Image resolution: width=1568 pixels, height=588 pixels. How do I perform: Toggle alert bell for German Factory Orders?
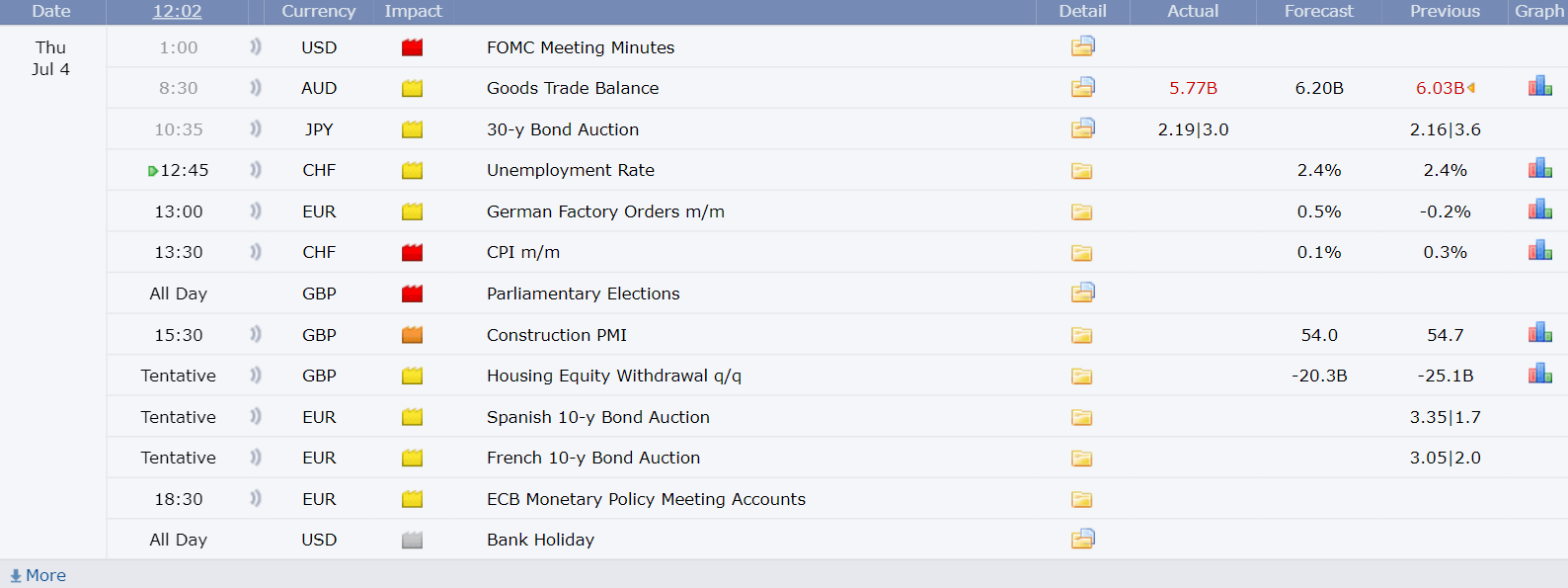[256, 210]
